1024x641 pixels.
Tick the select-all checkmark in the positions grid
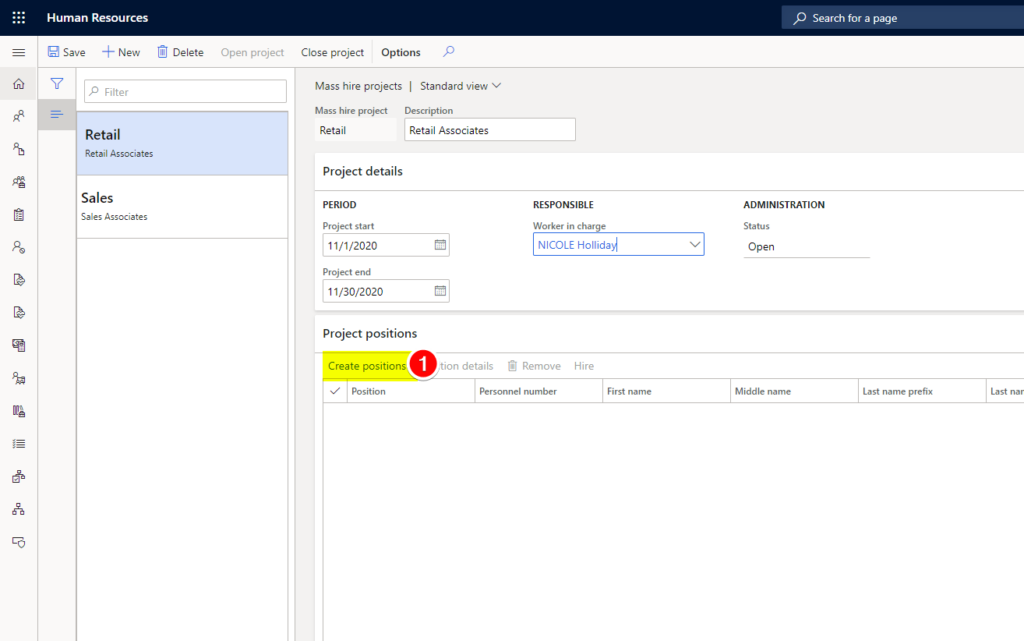coord(335,391)
